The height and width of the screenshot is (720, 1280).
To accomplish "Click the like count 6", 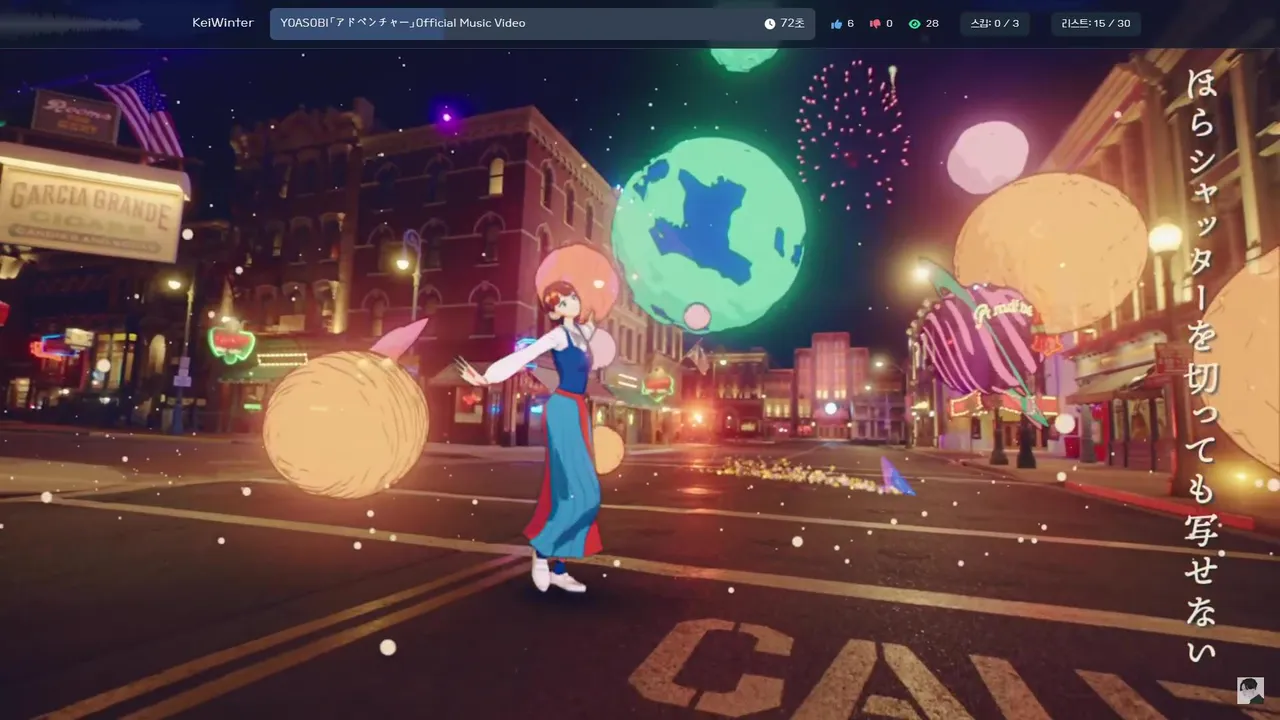I will (851, 23).
